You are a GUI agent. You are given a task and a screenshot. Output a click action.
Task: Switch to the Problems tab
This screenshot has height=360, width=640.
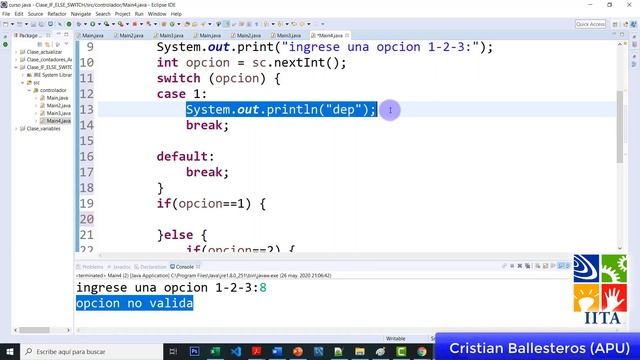[90, 267]
